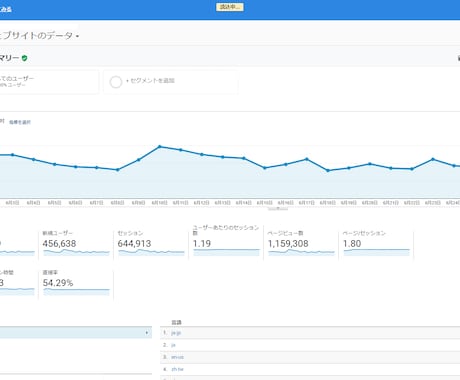The image size is (460, 380).
Task: Click the June 12 date label on axis
Action: [x=201, y=203]
